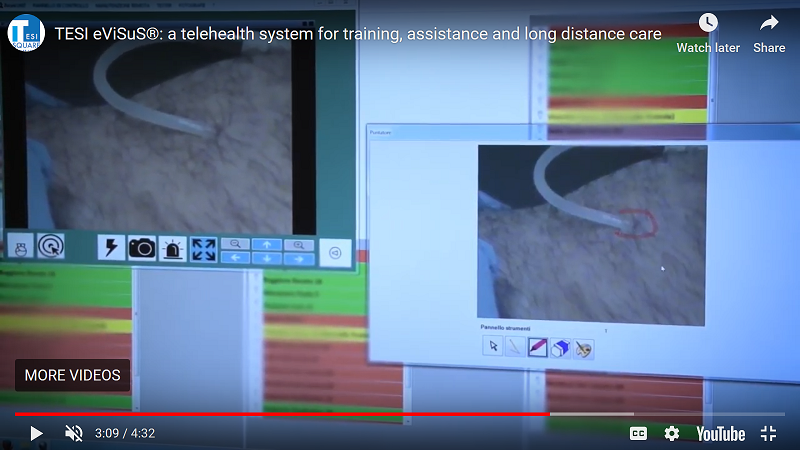Screen dimensions: 800x450
Task: Toggle closed captions
Action: click(638, 434)
